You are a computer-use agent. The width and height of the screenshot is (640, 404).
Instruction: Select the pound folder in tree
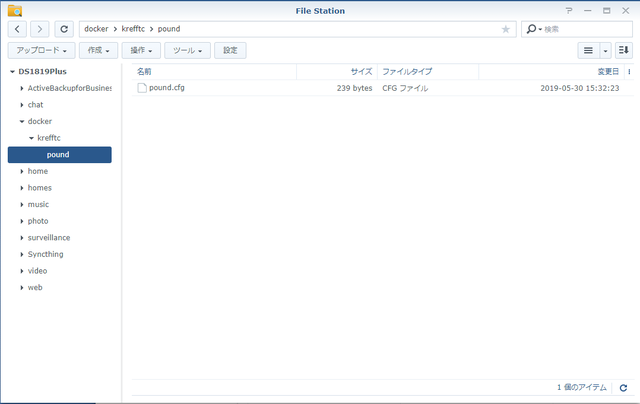tap(60, 155)
